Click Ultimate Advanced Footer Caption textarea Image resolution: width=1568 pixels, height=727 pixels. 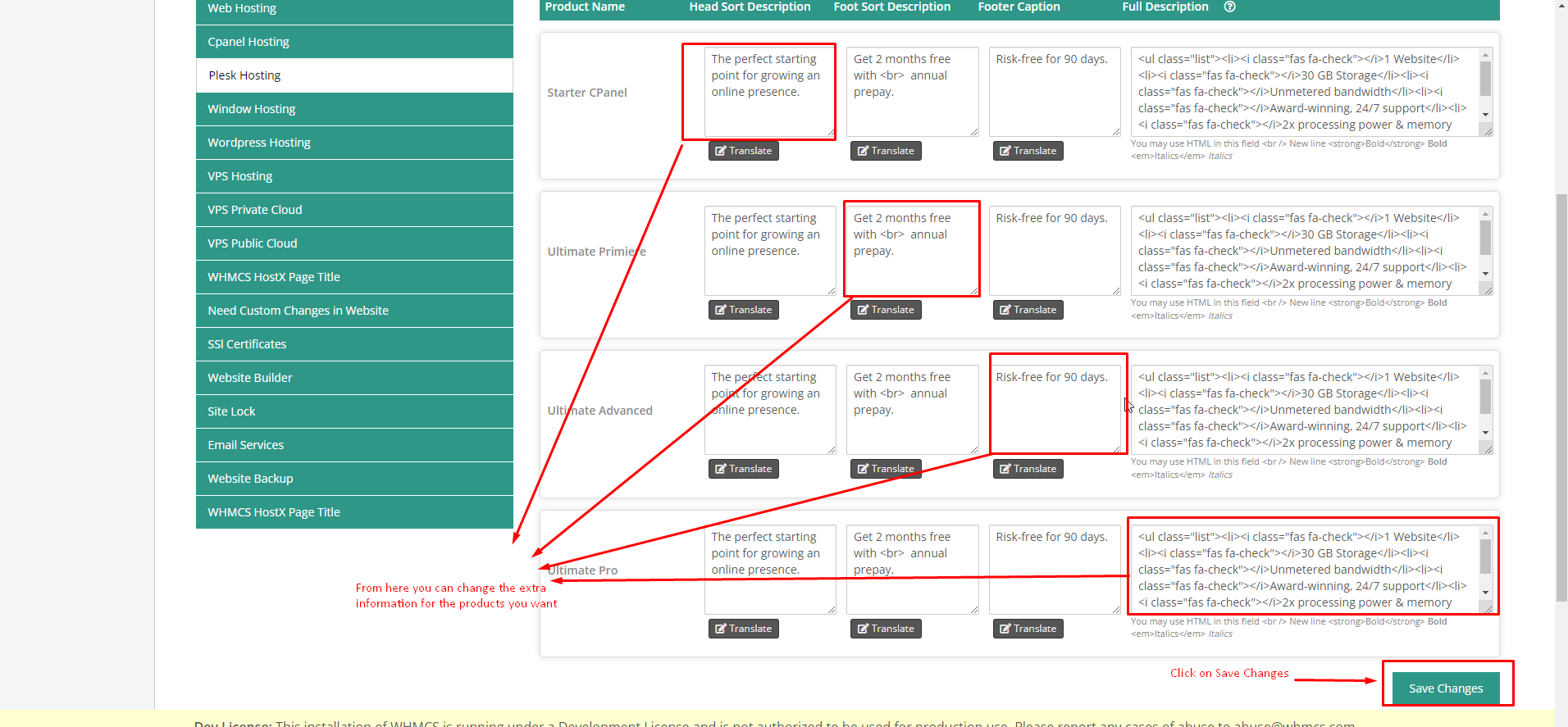click(x=1054, y=410)
